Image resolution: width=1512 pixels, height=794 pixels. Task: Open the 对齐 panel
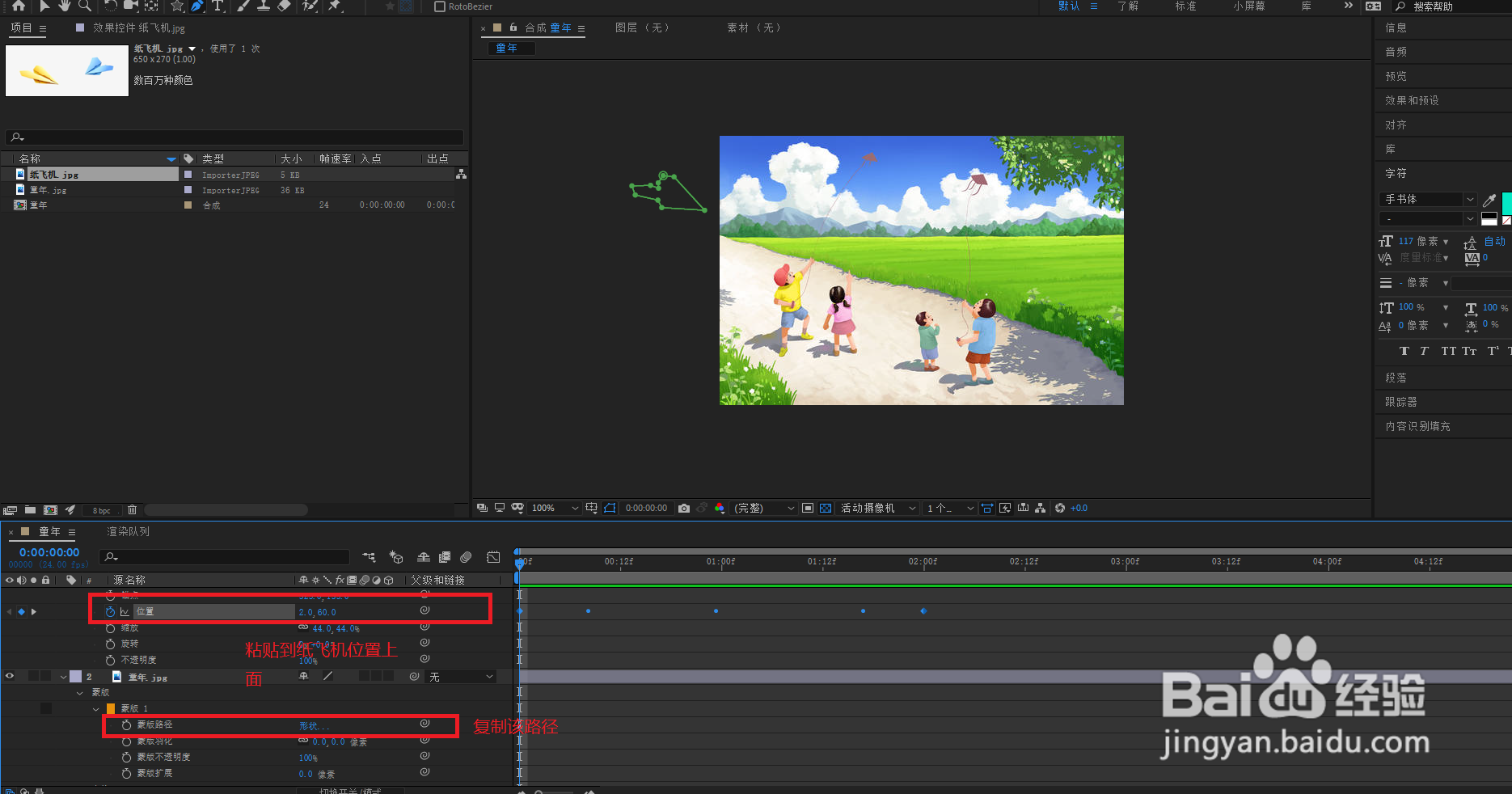(x=1396, y=125)
